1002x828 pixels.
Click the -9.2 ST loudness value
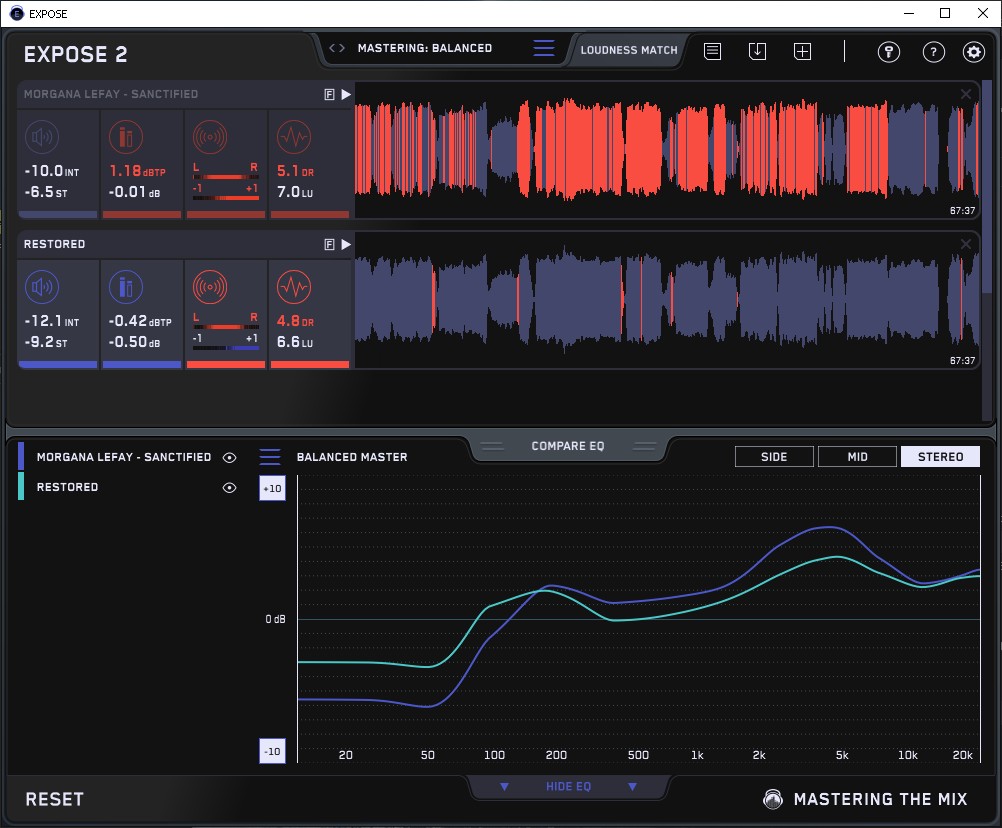[x=46, y=342]
